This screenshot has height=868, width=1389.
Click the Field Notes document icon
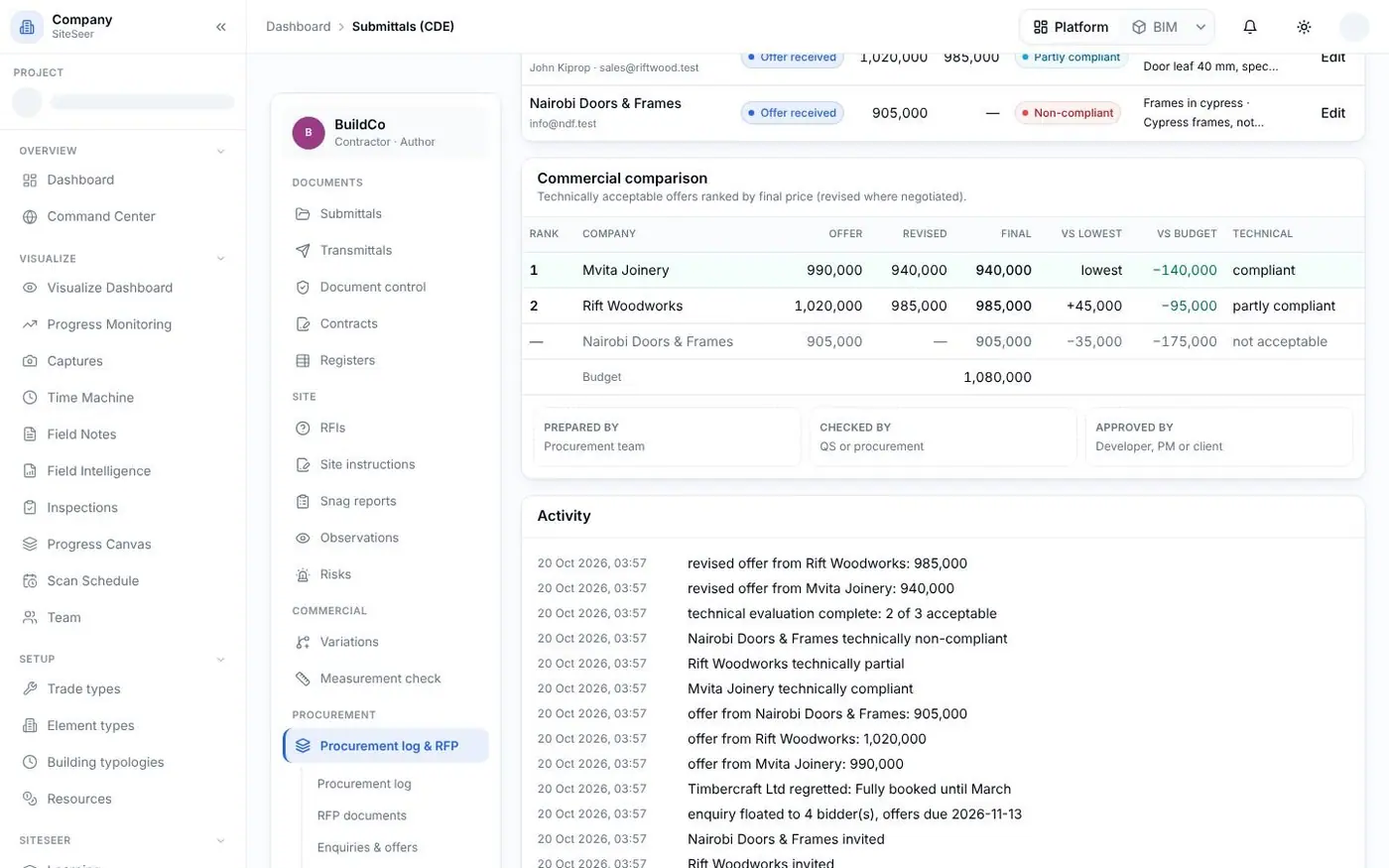[30, 434]
